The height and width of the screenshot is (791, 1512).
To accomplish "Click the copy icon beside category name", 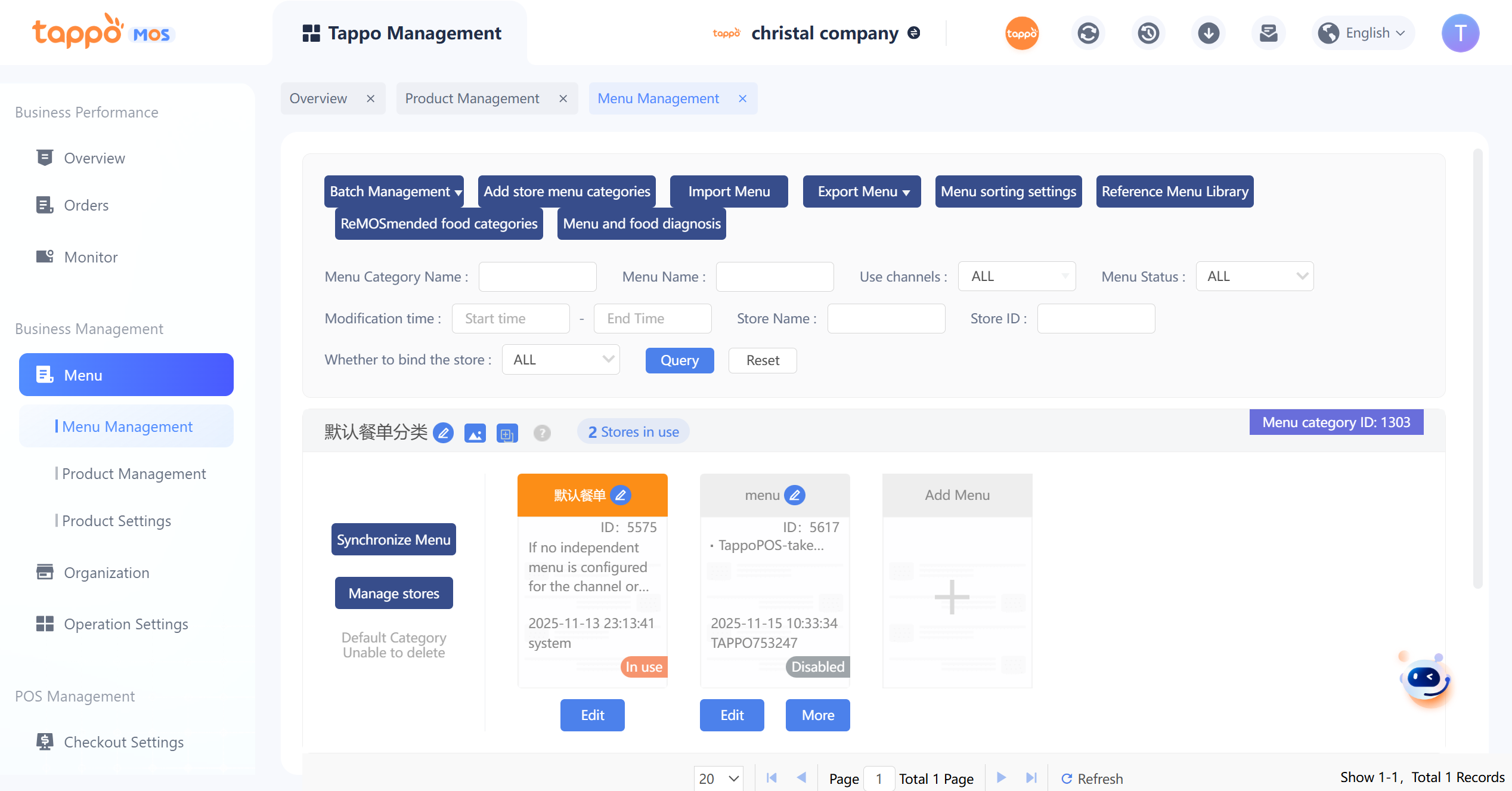I will tap(507, 433).
